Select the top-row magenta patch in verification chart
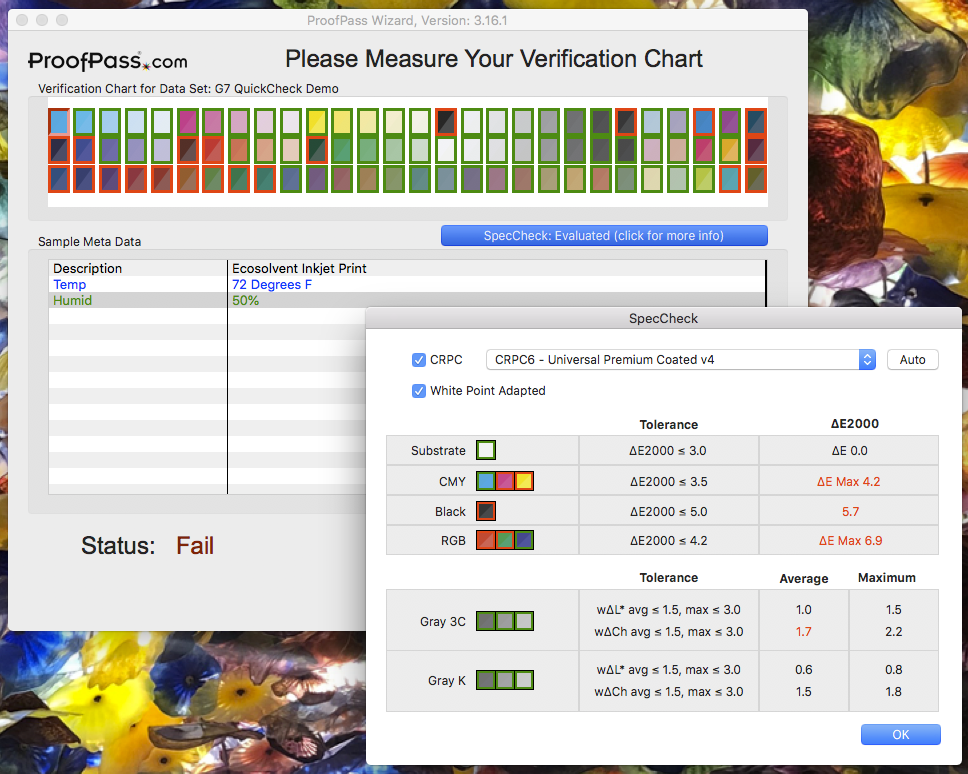The height and width of the screenshot is (774, 968). [x=188, y=122]
